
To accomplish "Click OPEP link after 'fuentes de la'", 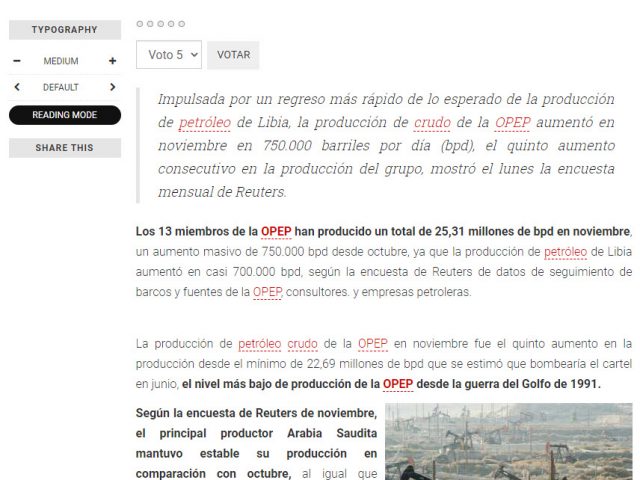I will pos(267,292).
